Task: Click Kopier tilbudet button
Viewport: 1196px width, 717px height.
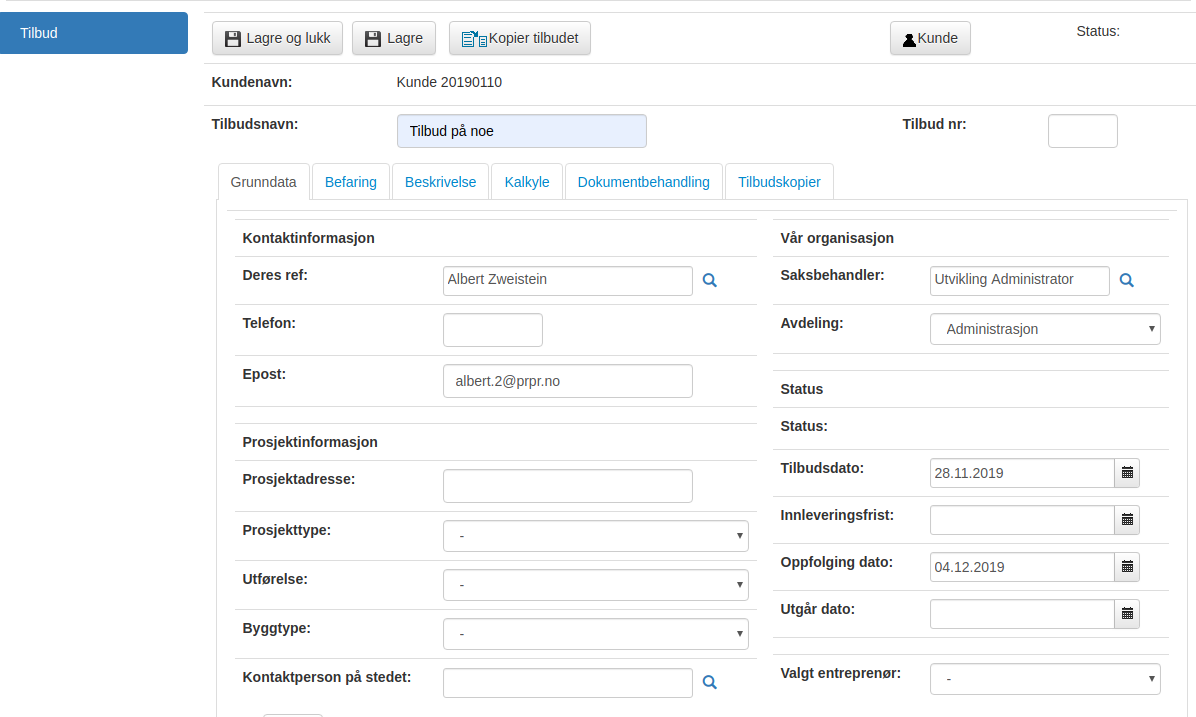Action: 519,38
